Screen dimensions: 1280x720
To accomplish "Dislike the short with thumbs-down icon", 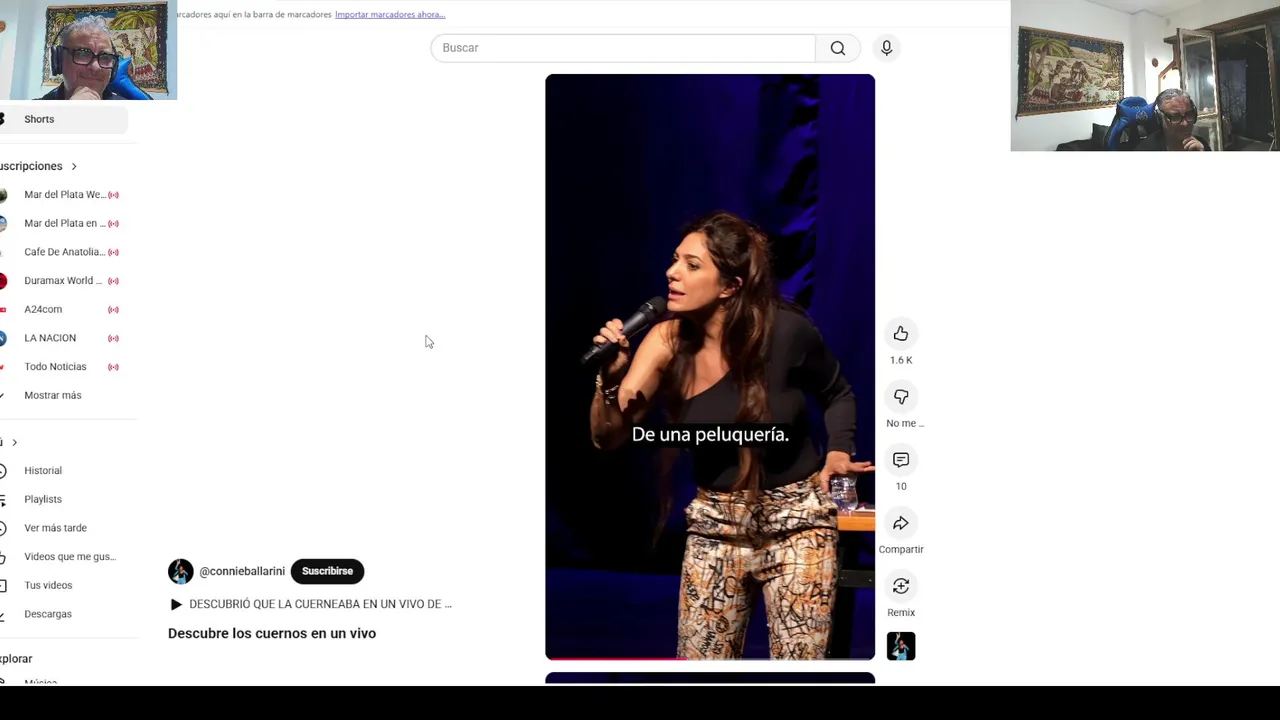I will point(901,397).
